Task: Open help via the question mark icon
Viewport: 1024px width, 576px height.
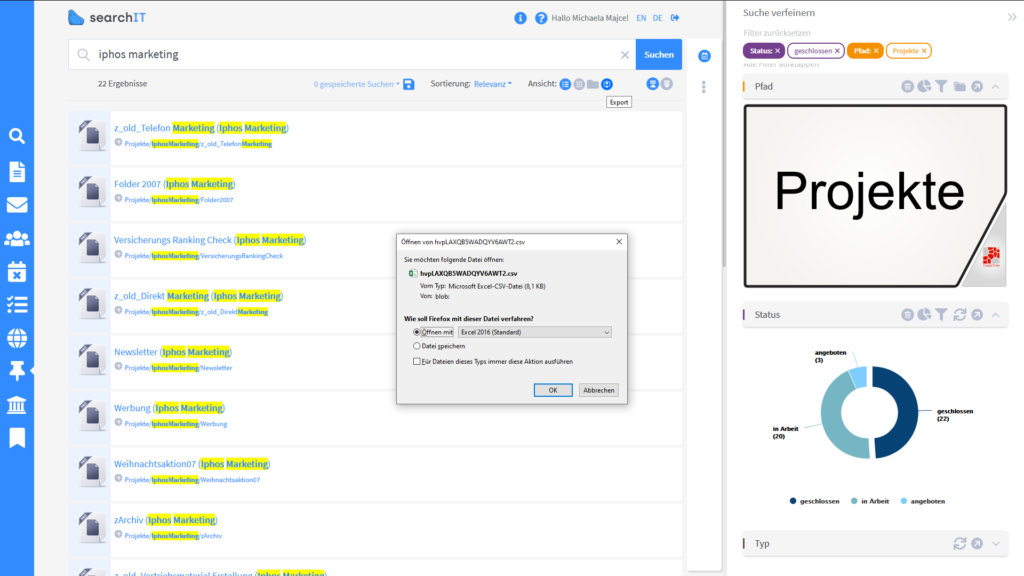Action: pyautogui.click(x=541, y=18)
